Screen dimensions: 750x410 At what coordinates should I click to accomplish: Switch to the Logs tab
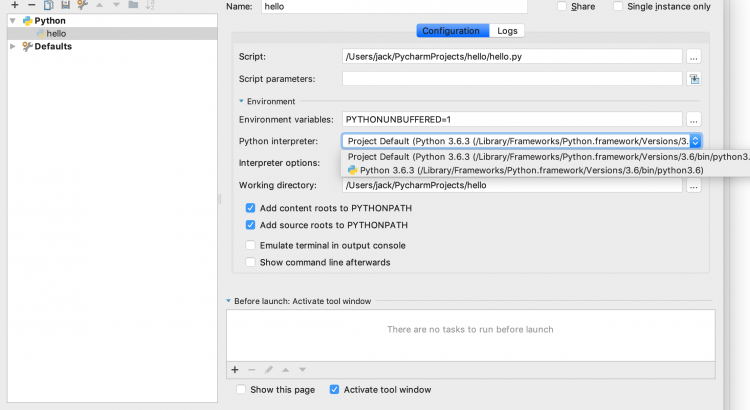point(508,31)
